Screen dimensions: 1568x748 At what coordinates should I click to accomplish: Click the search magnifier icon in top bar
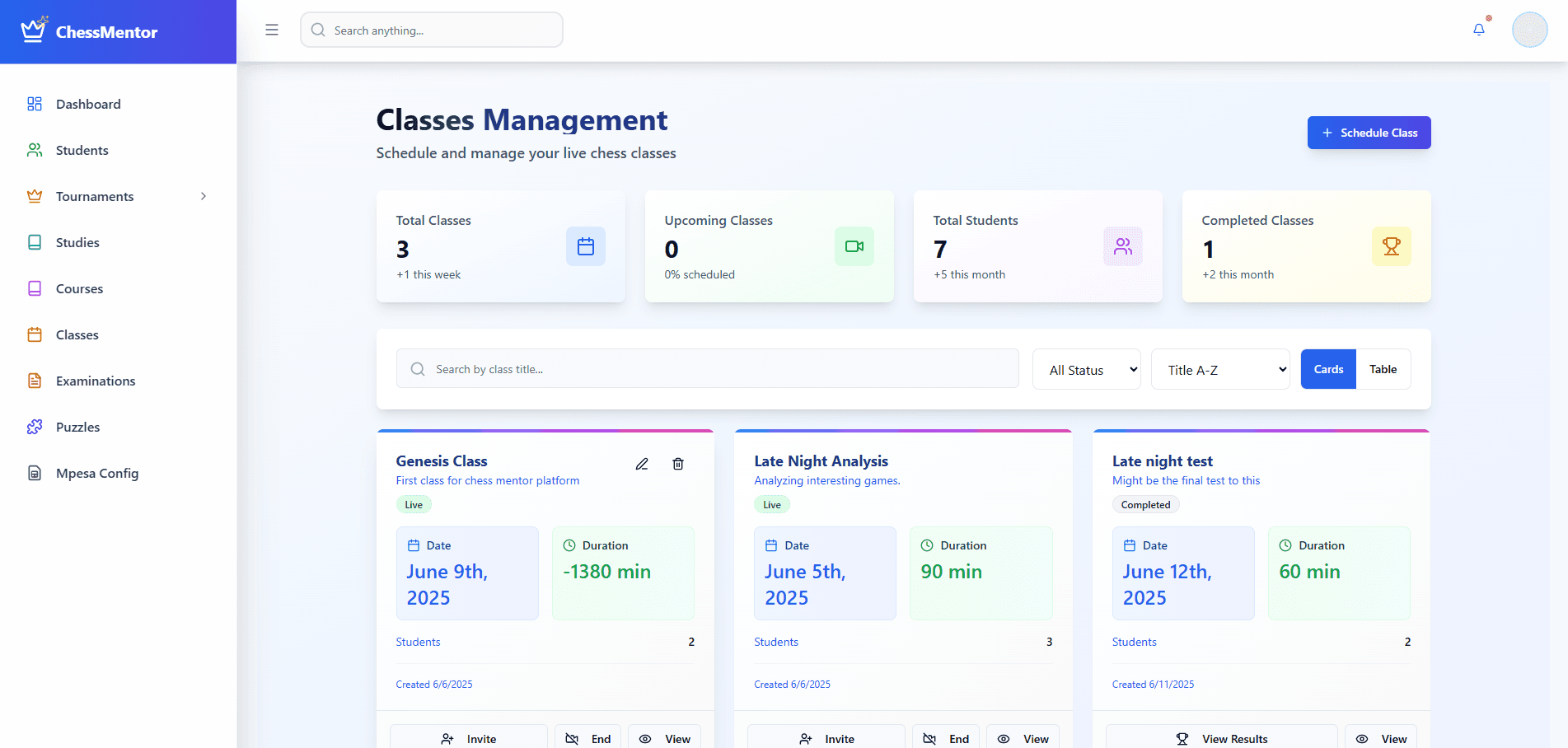[x=318, y=30]
